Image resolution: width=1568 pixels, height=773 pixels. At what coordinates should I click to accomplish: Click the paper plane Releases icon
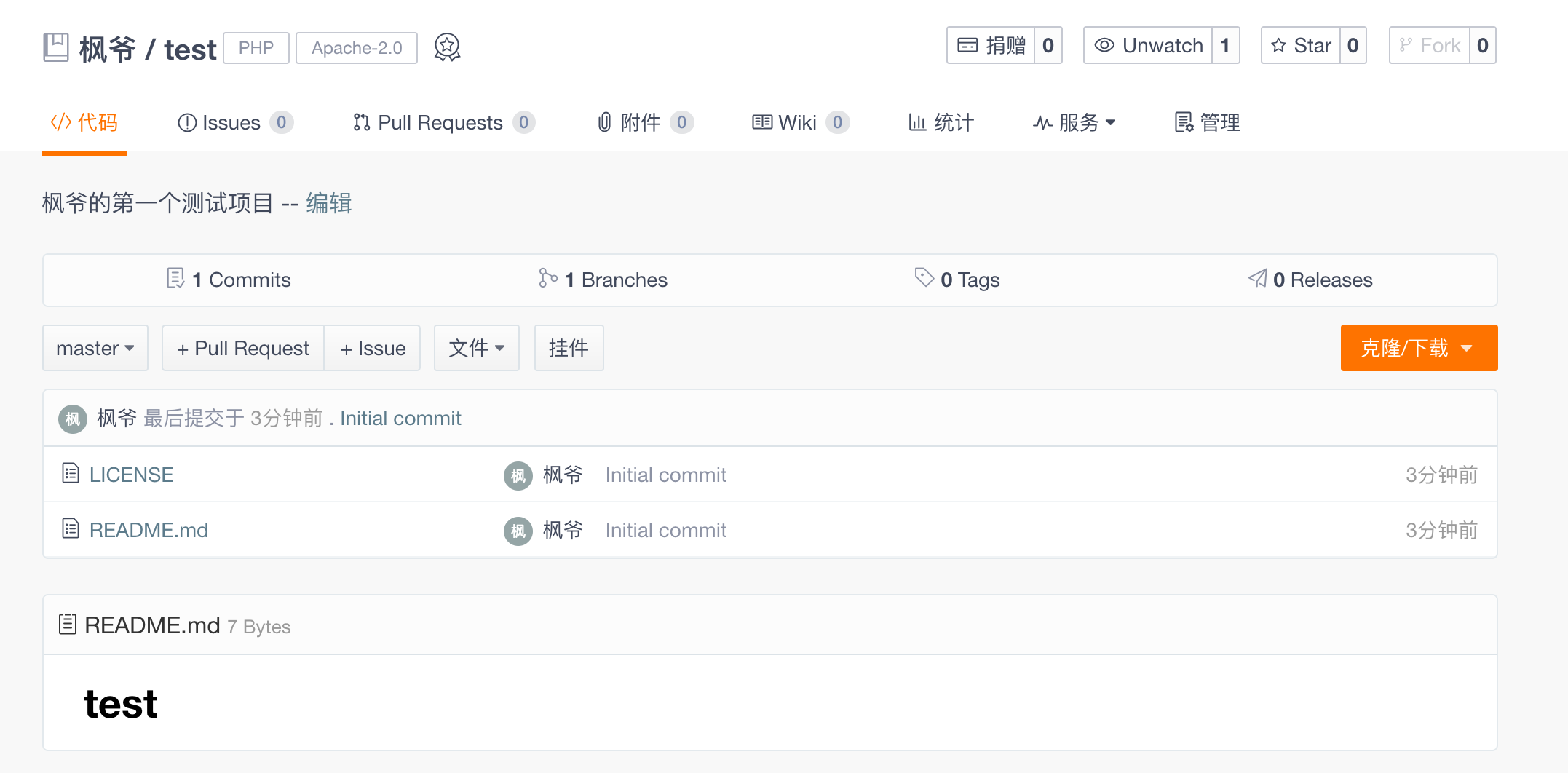point(1257,278)
